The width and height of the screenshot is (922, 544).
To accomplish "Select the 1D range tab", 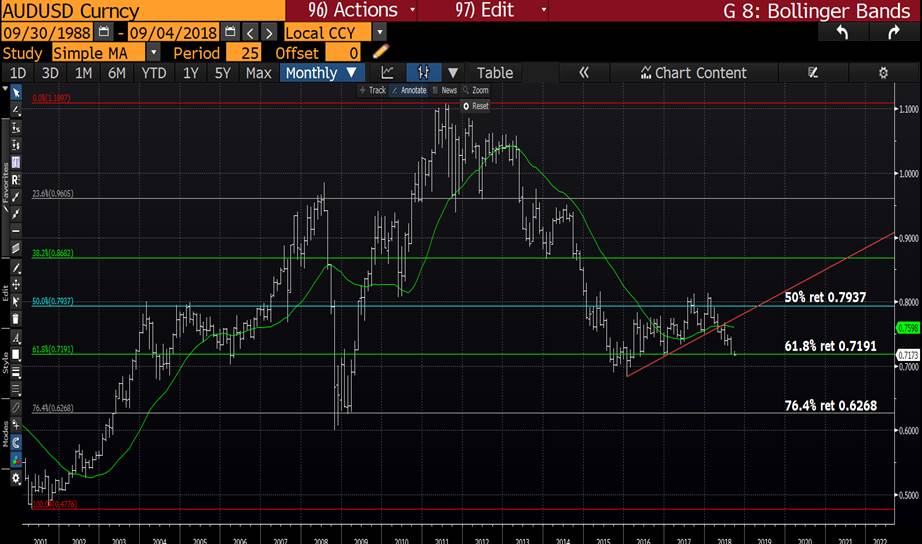I will pyautogui.click(x=18, y=73).
